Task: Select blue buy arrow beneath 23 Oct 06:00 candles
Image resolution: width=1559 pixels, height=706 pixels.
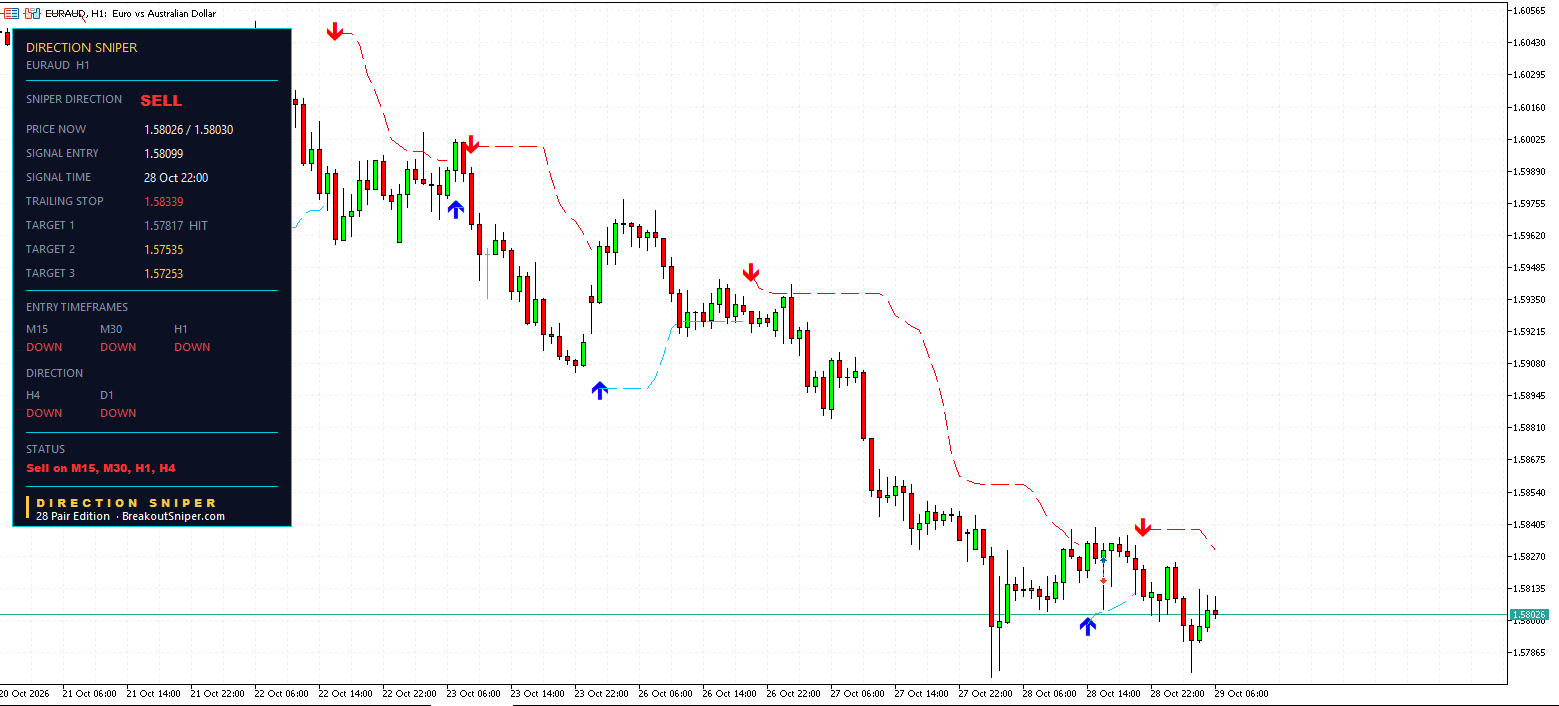Action: [456, 209]
